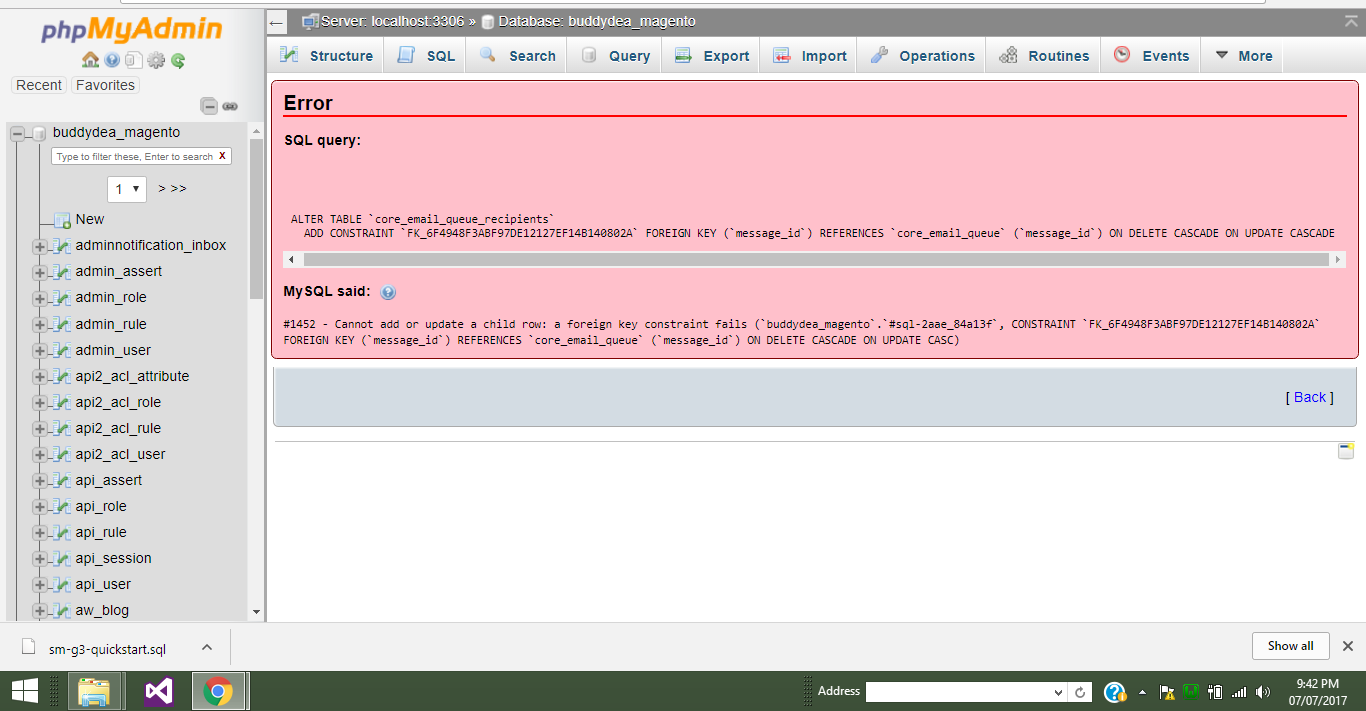Click the Recent tables button

[x=39, y=85]
